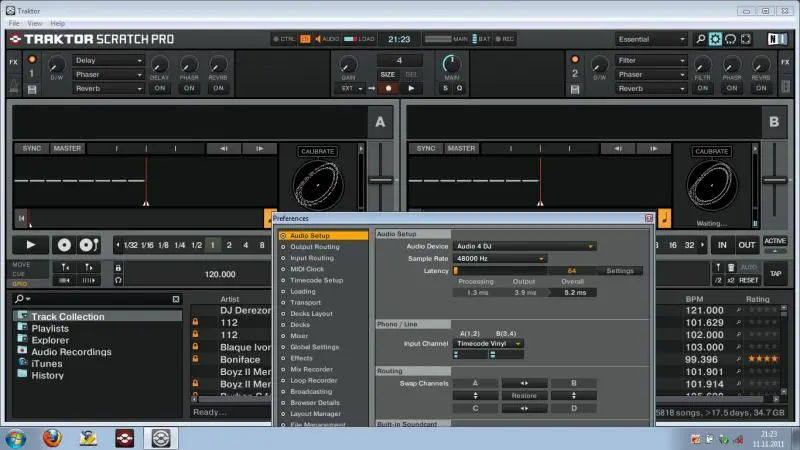800x450 pixels.
Task: Toggle SYNC on Deck A
Action: pos(32,149)
